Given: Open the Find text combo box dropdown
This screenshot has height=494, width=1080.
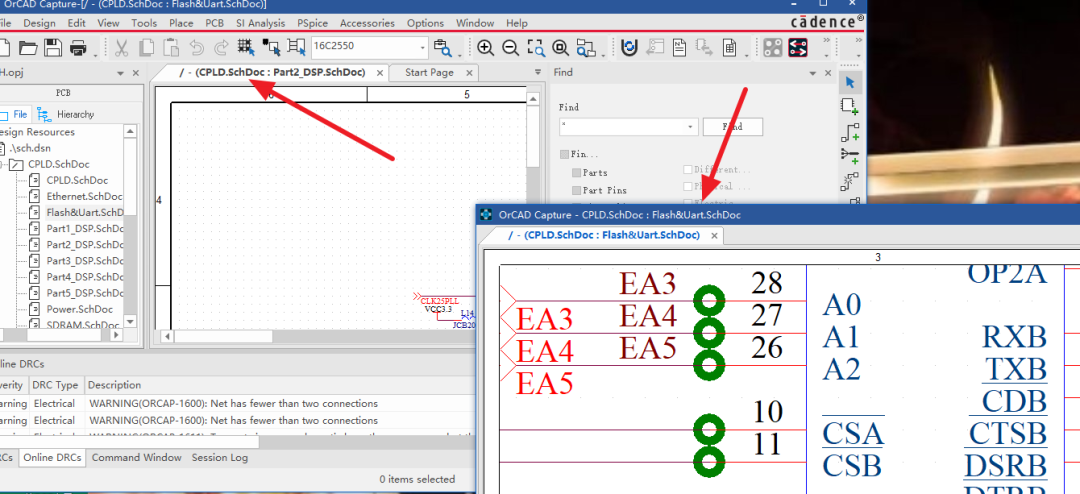Looking at the screenshot, I should pyautogui.click(x=690, y=127).
